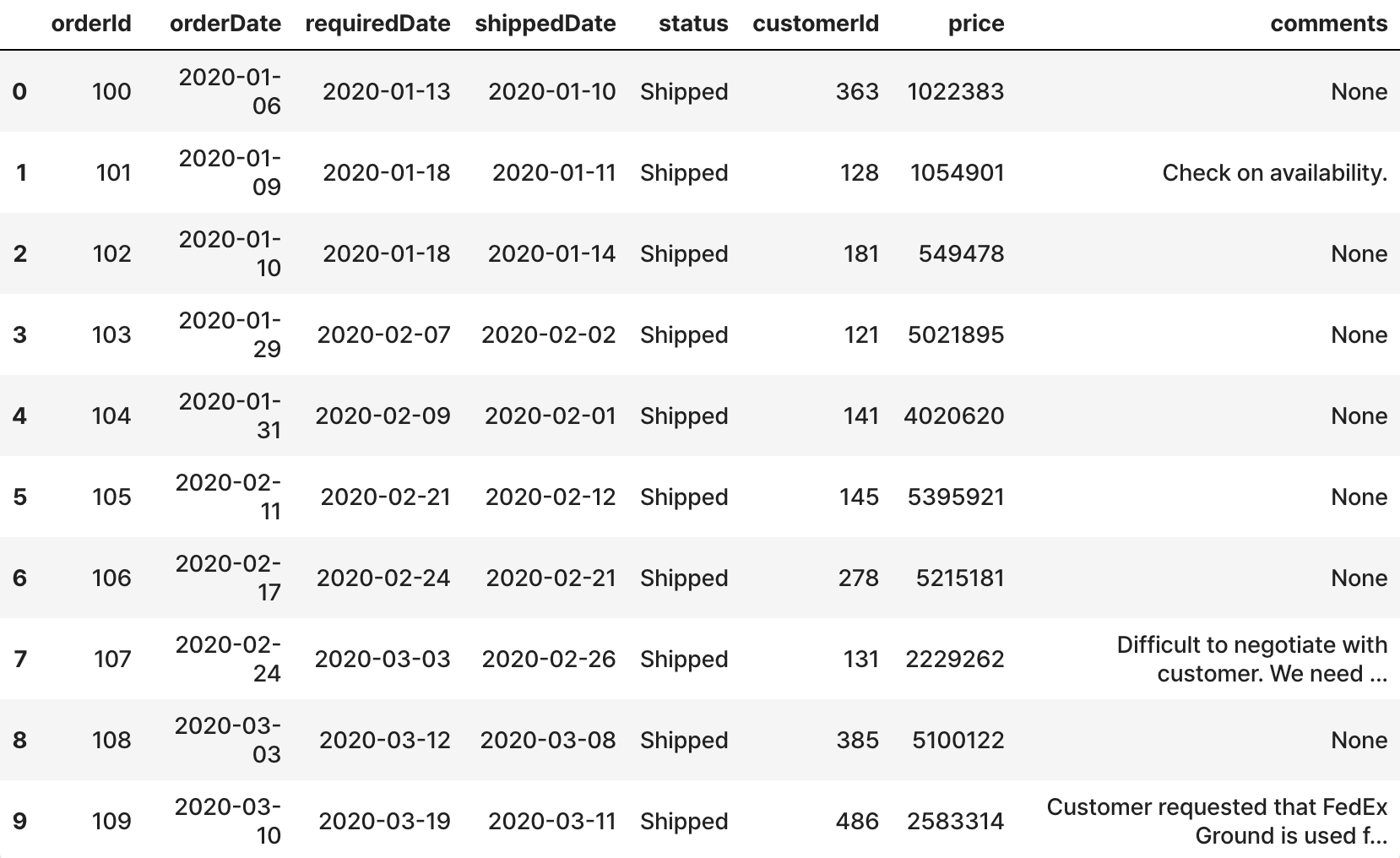The height and width of the screenshot is (858, 1400).
Task: Select requiredDate cell 2020-03-12
Action: tap(384, 740)
